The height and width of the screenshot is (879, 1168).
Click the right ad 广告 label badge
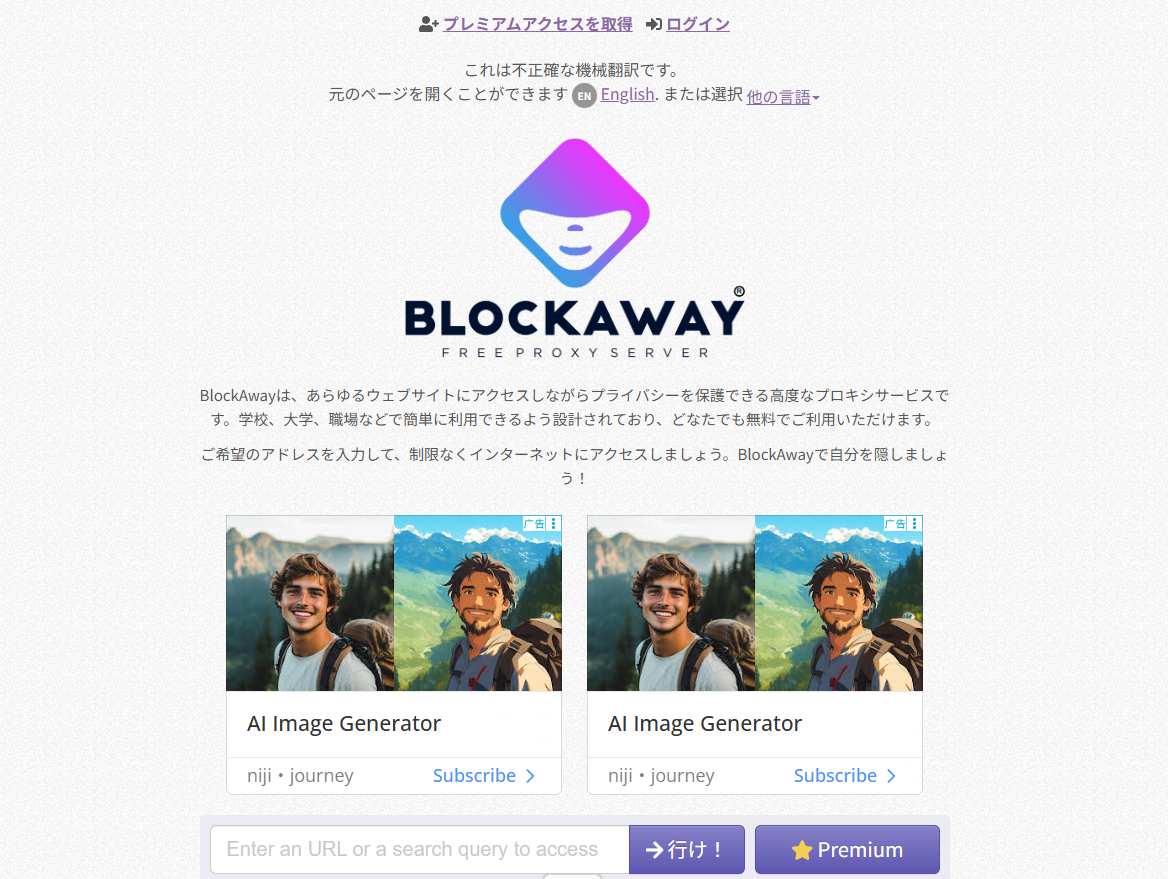click(x=895, y=524)
